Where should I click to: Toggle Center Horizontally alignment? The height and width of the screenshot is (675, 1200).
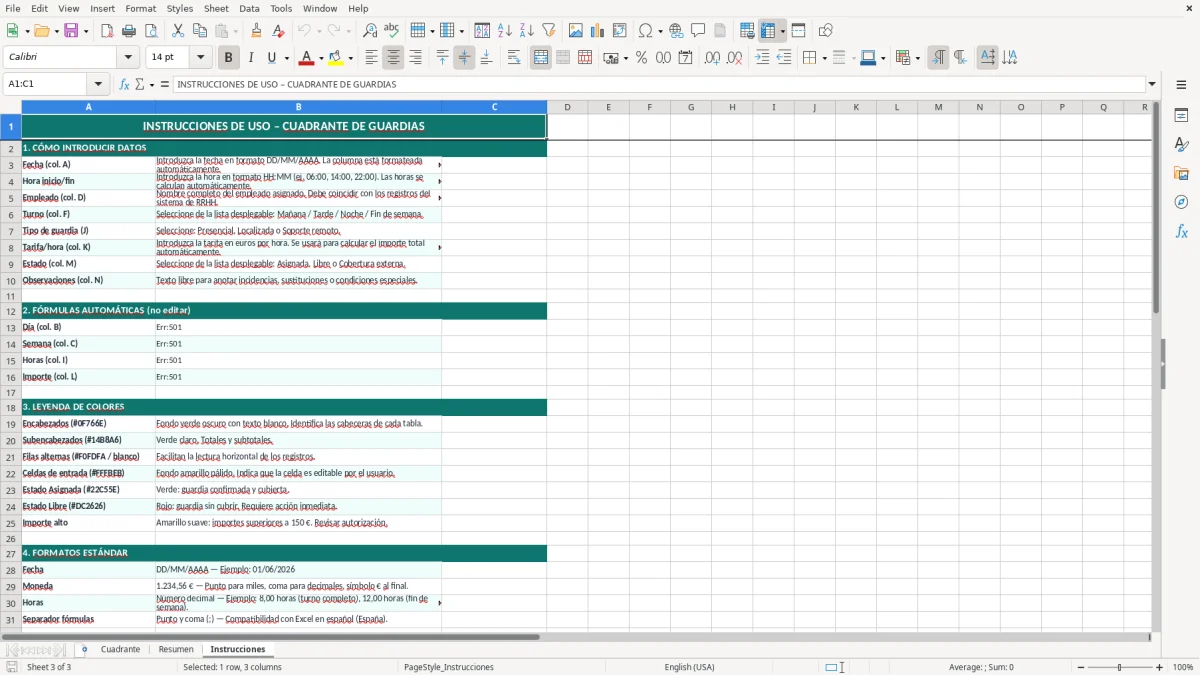point(394,58)
